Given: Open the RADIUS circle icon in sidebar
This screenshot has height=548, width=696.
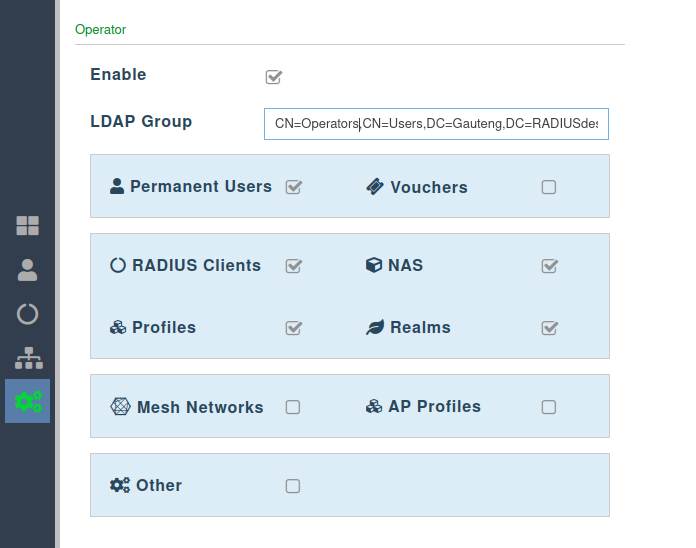Looking at the screenshot, I should point(27,313).
